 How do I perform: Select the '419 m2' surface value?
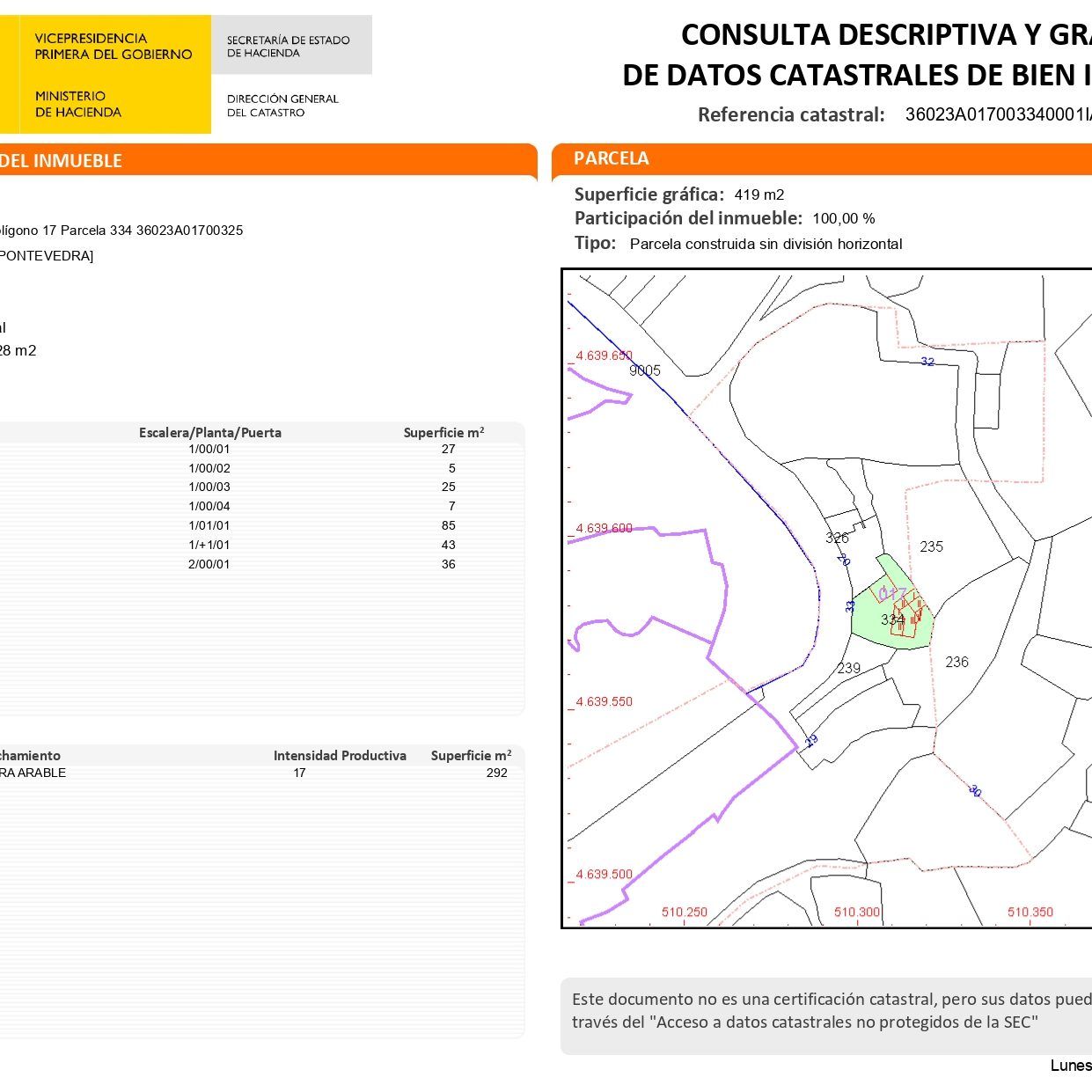coord(759,194)
